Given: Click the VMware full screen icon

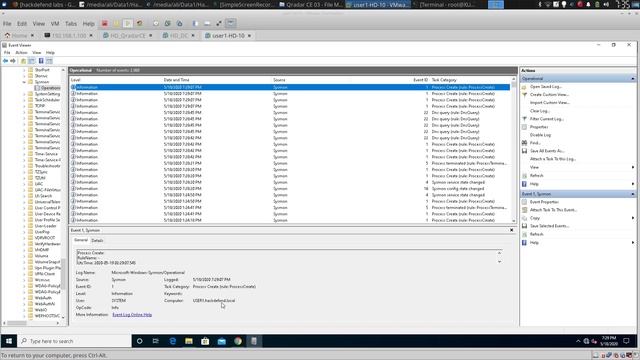Looking at the screenshot, I should pos(219,24).
